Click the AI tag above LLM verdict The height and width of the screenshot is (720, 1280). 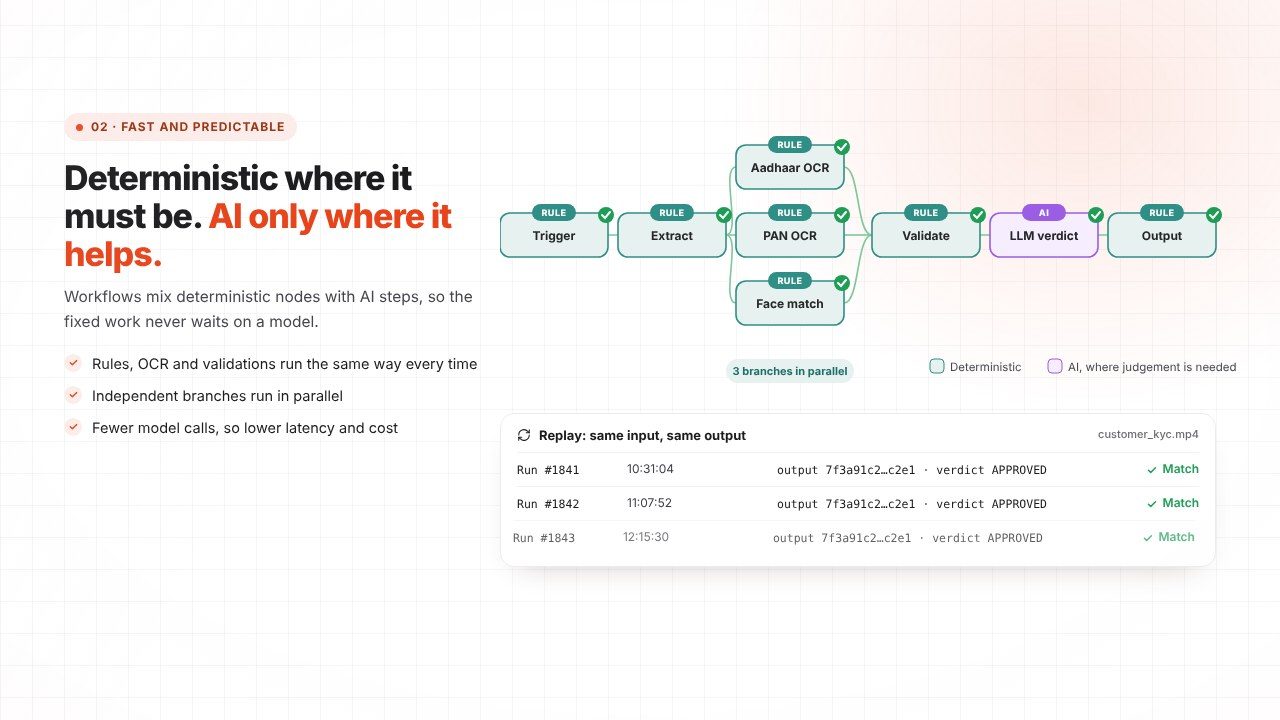(1044, 213)
